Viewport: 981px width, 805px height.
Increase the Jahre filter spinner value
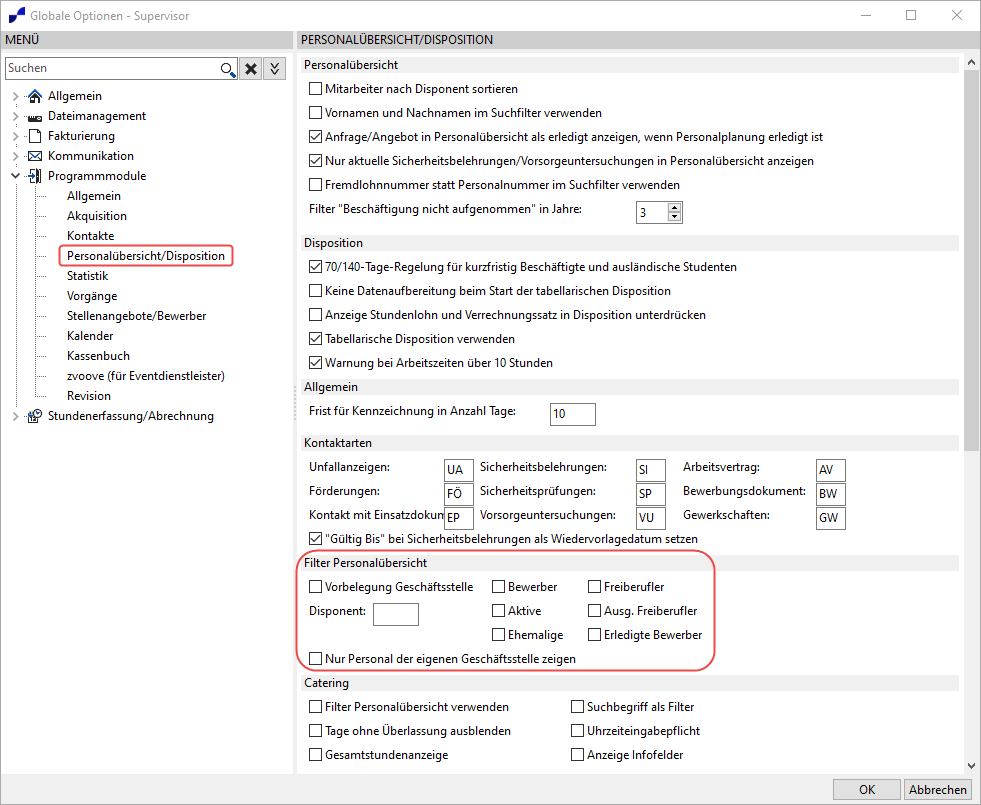pyautogui.click(x=674, y=208)
